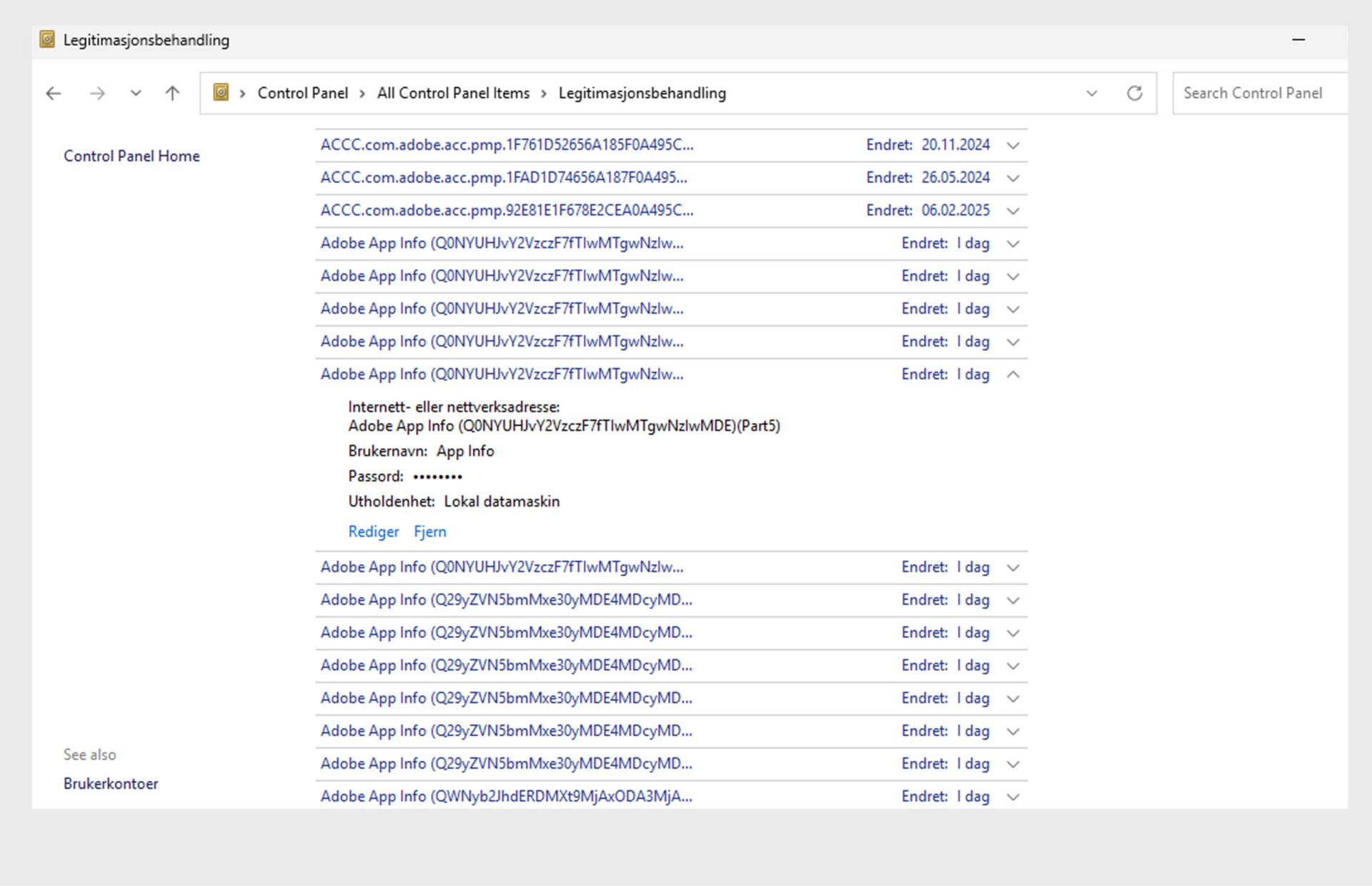This screenshot has height=886, width=1372.
Task: Open the Brukerkontoer link
Action: 111,783
